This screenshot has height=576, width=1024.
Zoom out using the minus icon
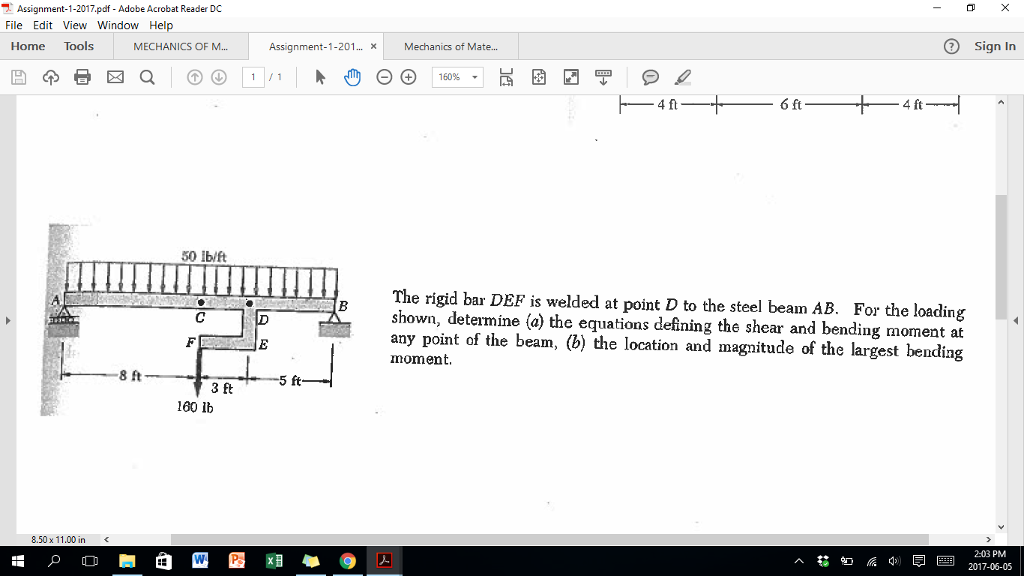[383, 76]
